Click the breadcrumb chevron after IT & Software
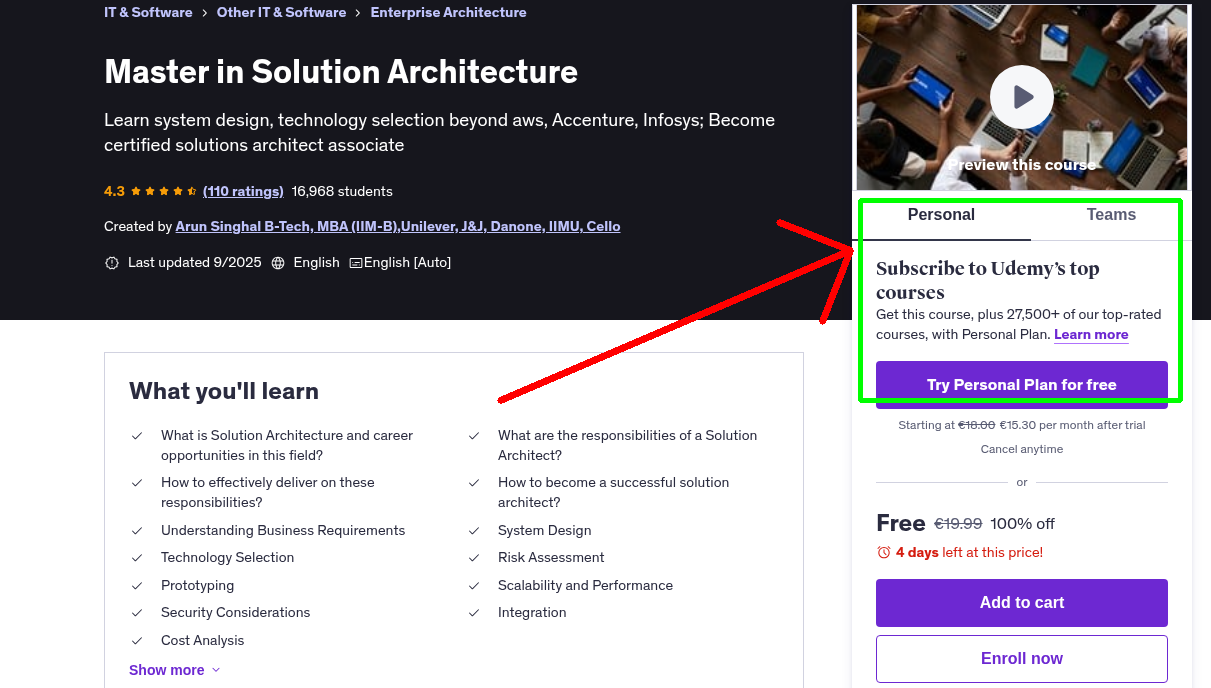Image resolution: width=1211 pixels, height=688 pixels. [x=205, y=13]
